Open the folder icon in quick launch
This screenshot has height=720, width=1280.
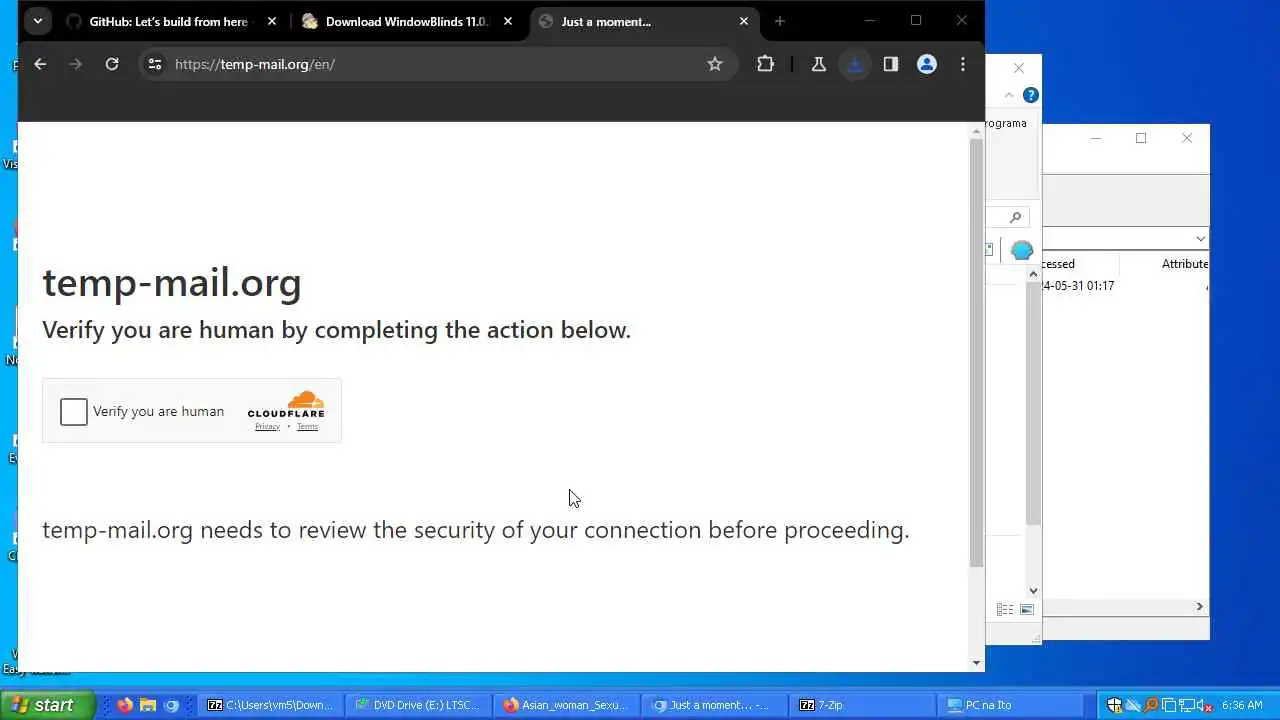click(148, 705)
